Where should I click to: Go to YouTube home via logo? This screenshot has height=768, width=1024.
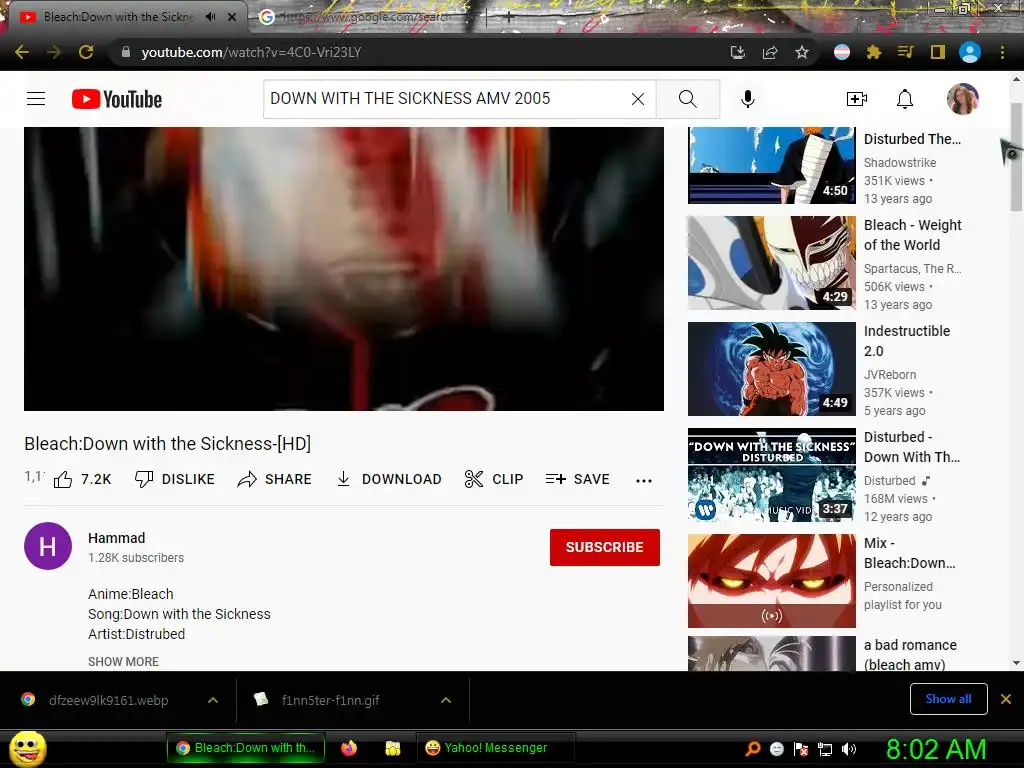(x=117, y=99)
